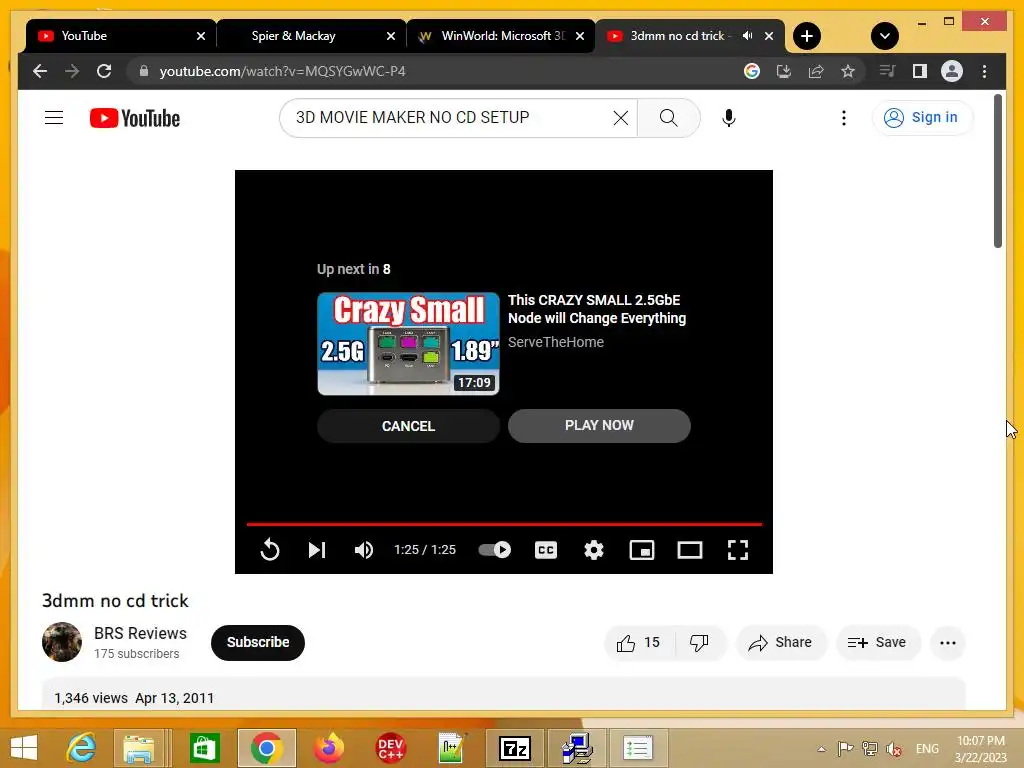This screenshot has height=768, width=1024.
Task: Mute the tab via speaker icon
Action: (748, 36)
